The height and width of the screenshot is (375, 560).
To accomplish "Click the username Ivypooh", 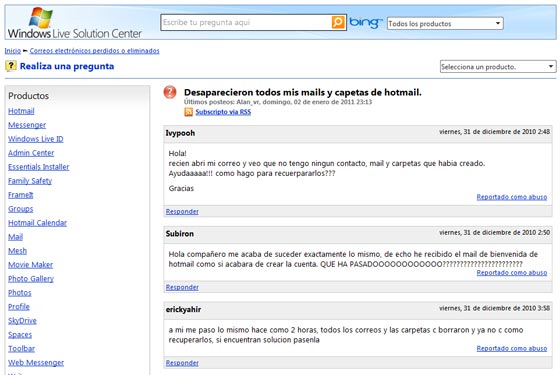I will 180,133.
